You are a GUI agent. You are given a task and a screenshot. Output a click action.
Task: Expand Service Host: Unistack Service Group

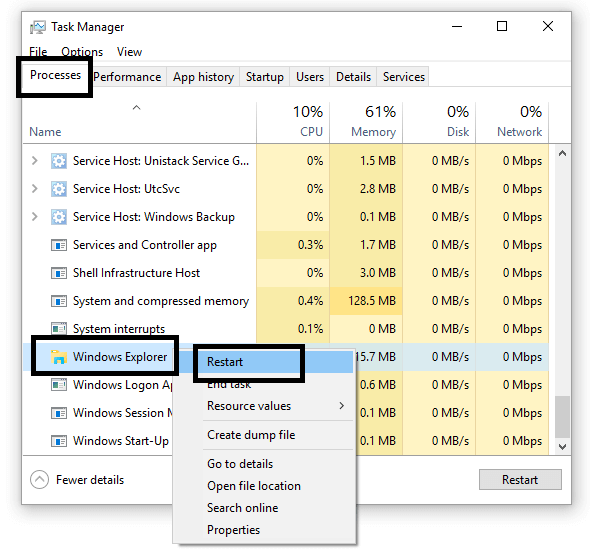(x=35, y=161)
